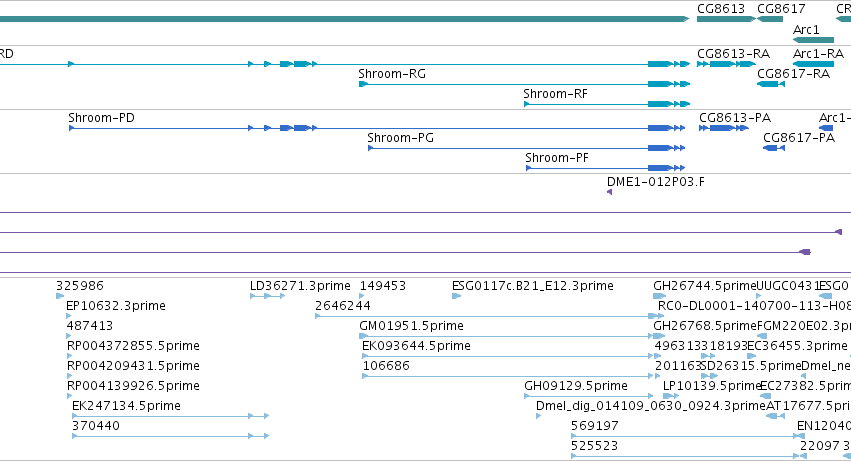Click EST entry 149453
Image resolution: width=851 pixels, height=461 pixels.
[383, 286]
